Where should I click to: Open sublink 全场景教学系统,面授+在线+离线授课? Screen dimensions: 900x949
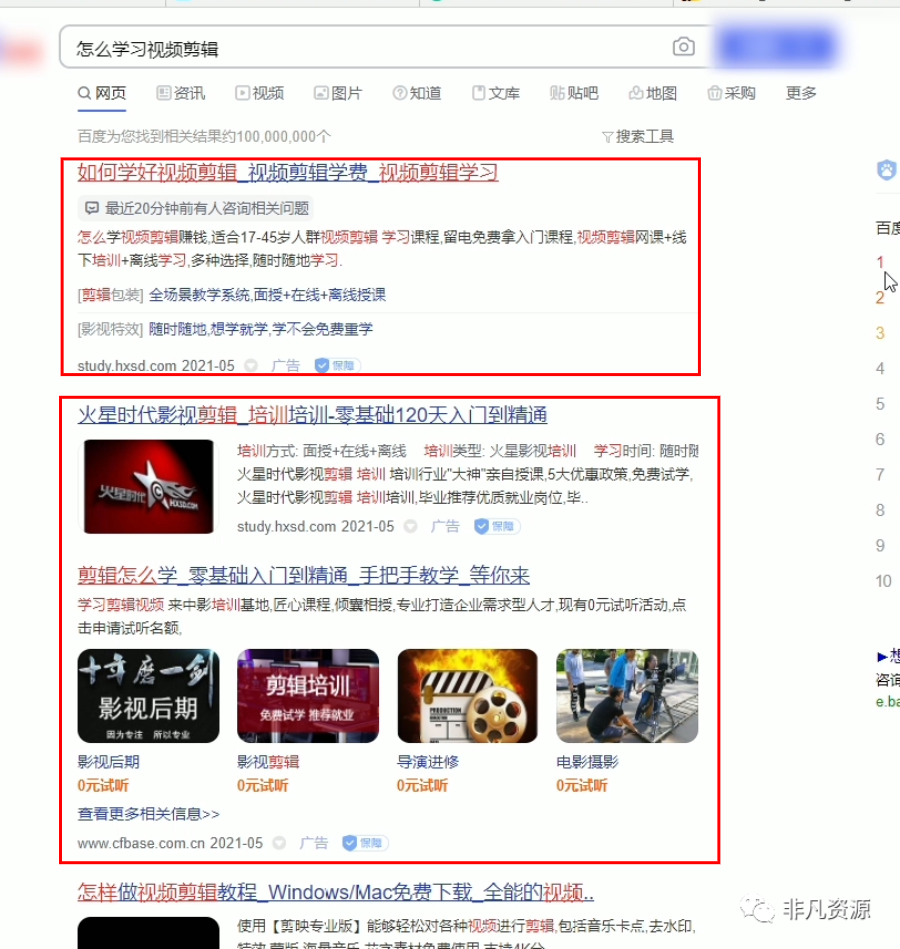267,295
